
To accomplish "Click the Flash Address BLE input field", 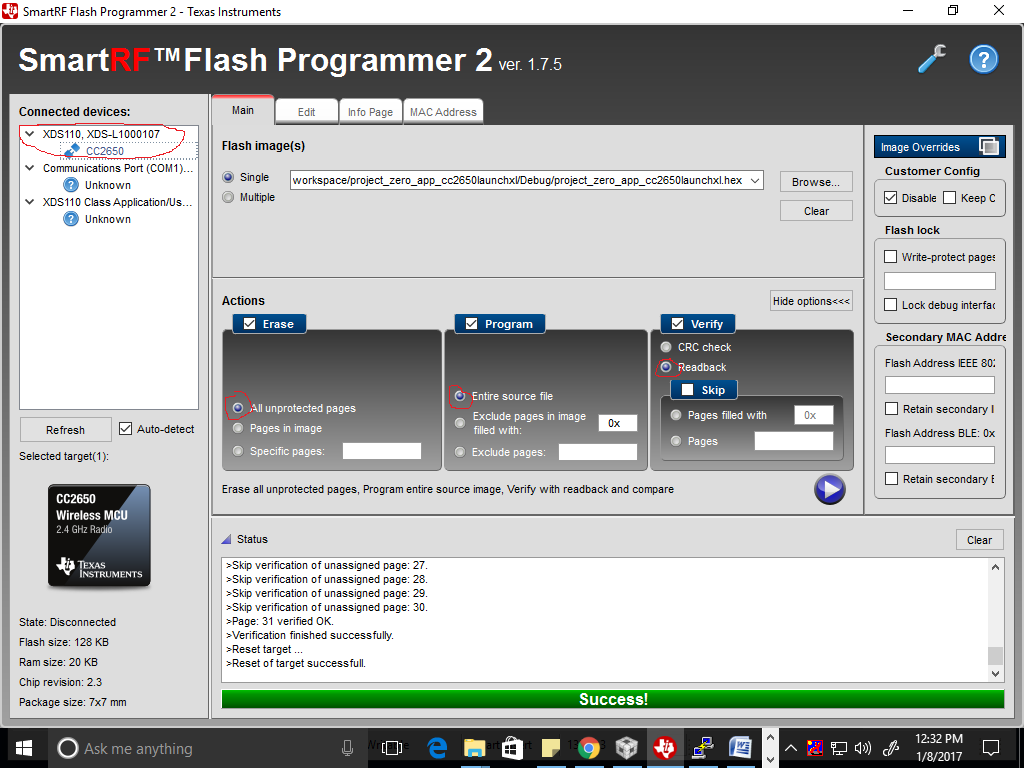I will click(940, 455).
